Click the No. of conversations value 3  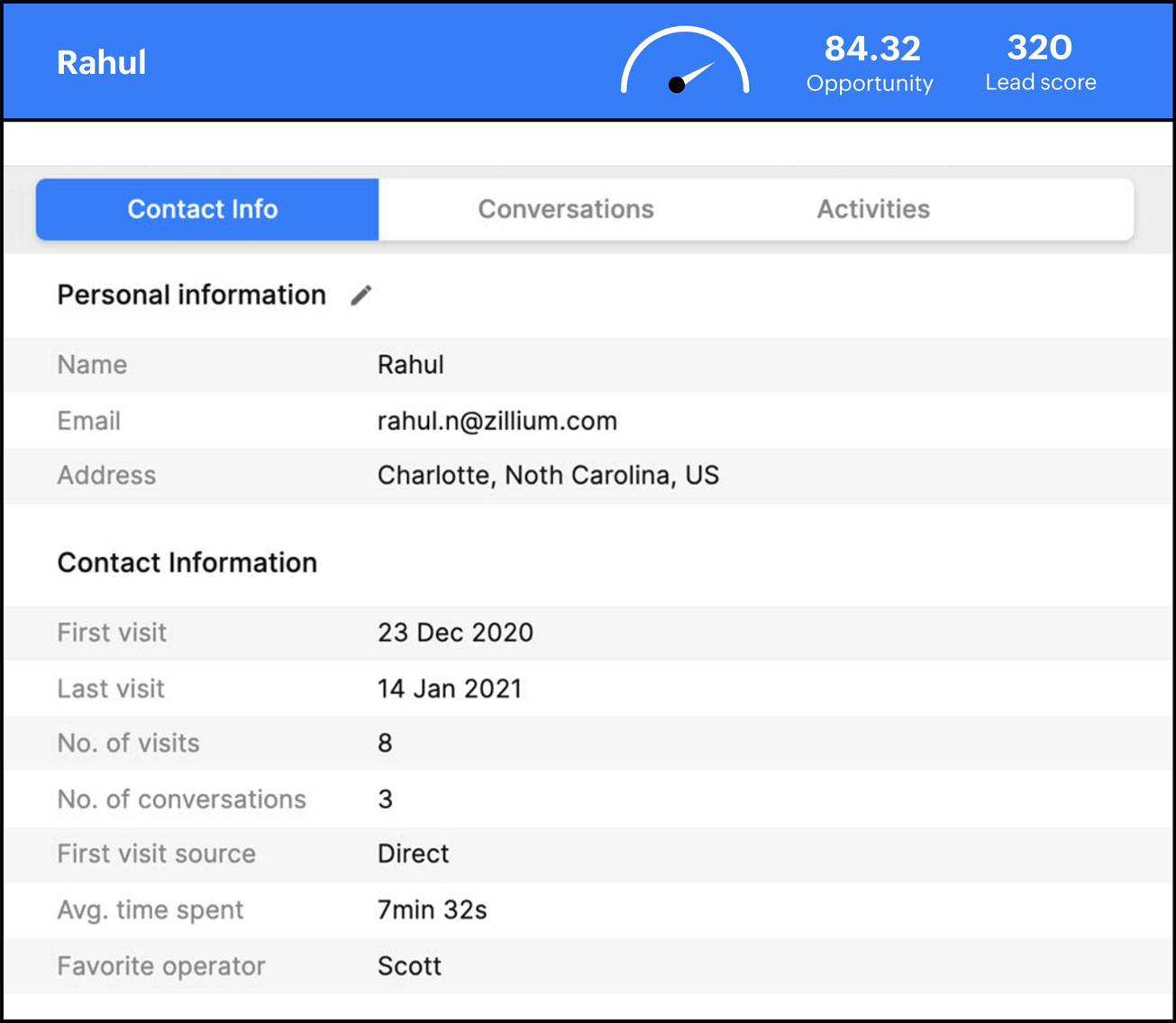click(x=385, y=799)
